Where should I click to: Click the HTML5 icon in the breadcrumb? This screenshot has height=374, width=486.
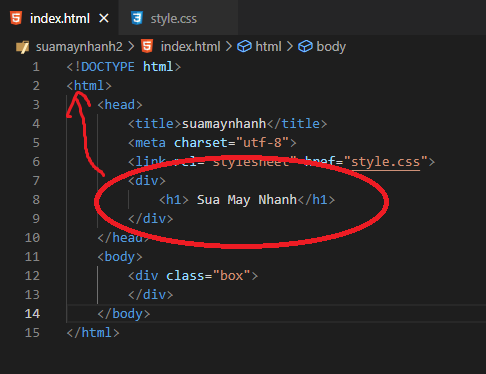147,46
